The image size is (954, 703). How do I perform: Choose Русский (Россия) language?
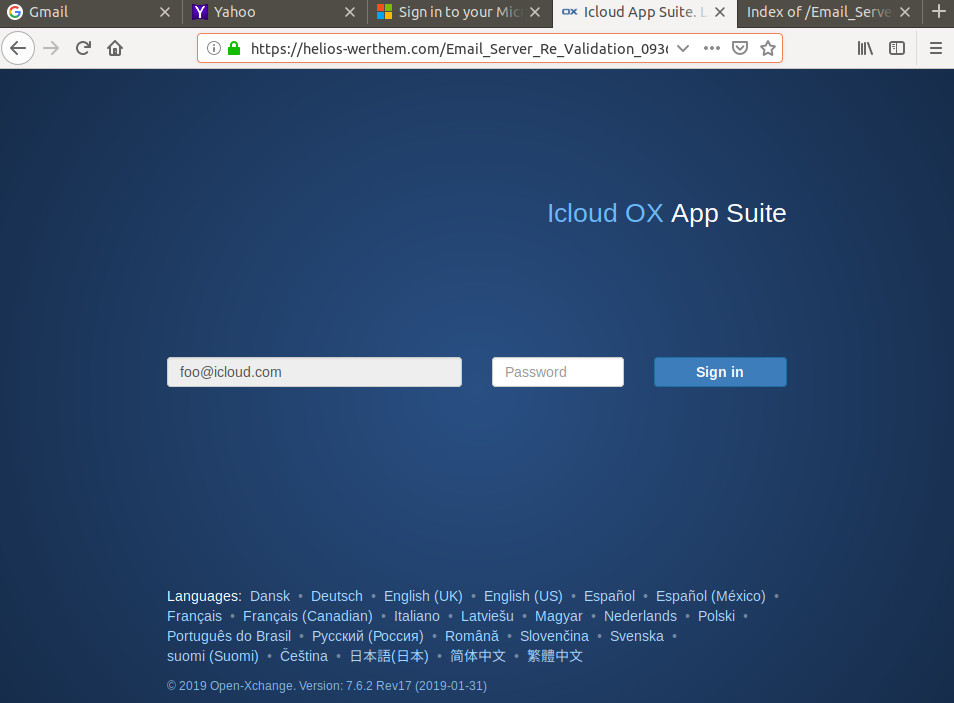pyautogui.click(x=367, y=636)
